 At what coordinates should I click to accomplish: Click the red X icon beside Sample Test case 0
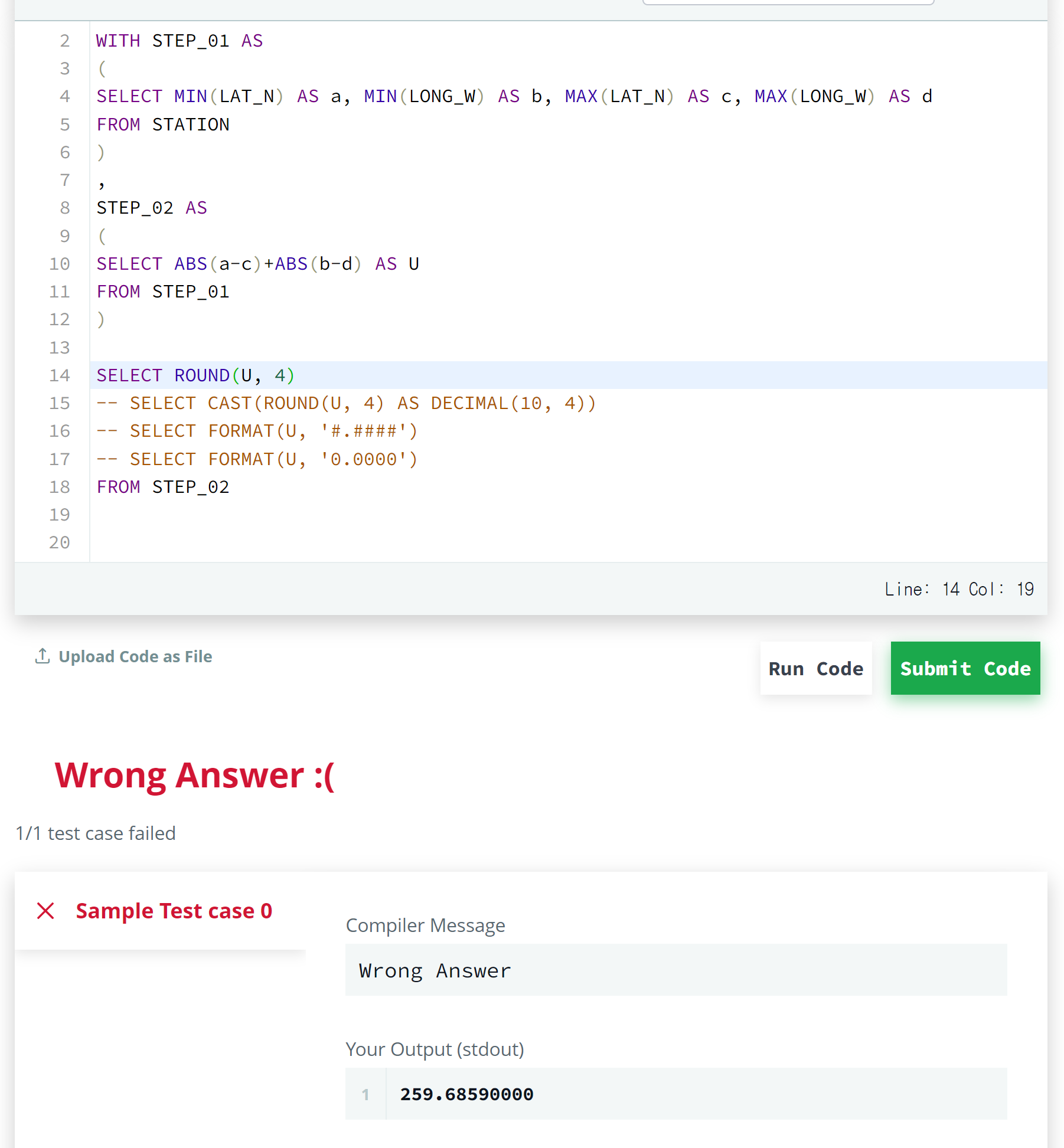45,911
